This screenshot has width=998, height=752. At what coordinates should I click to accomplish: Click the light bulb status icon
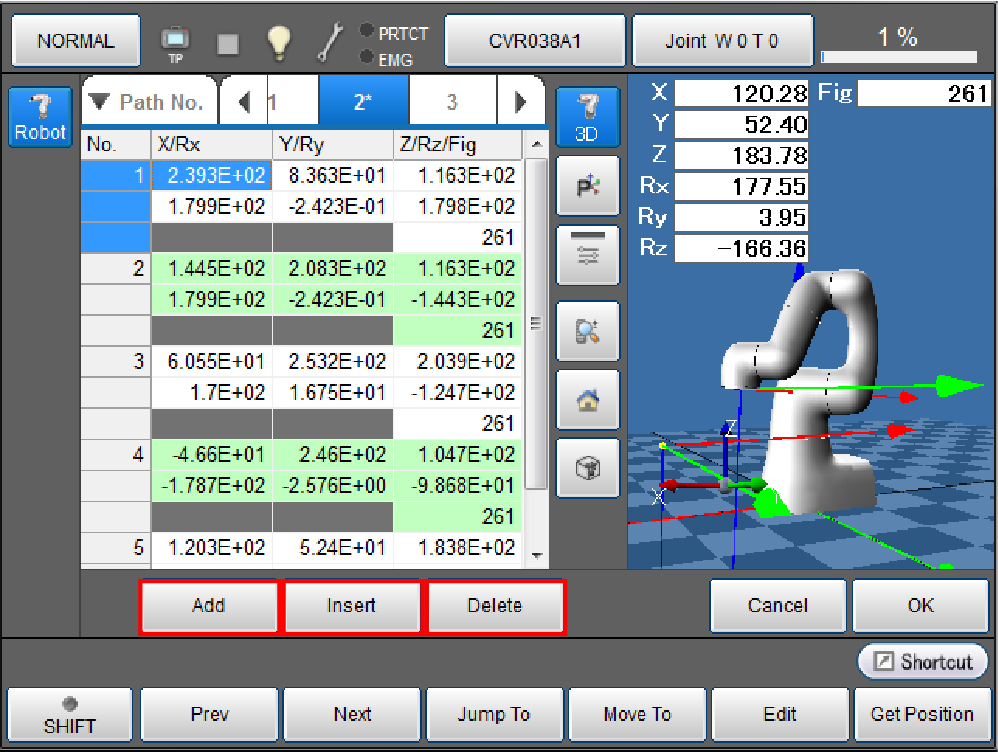278,41
